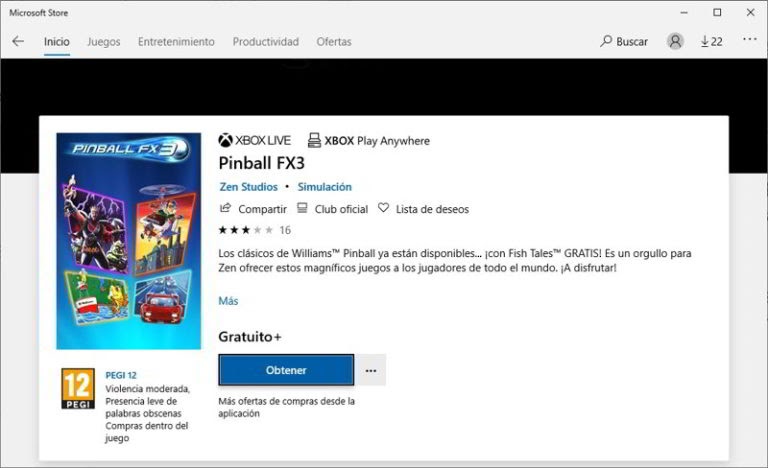Open the Zen Studios publisher link
The height and width of the screenshot is (468, 768).
(248, 187)
